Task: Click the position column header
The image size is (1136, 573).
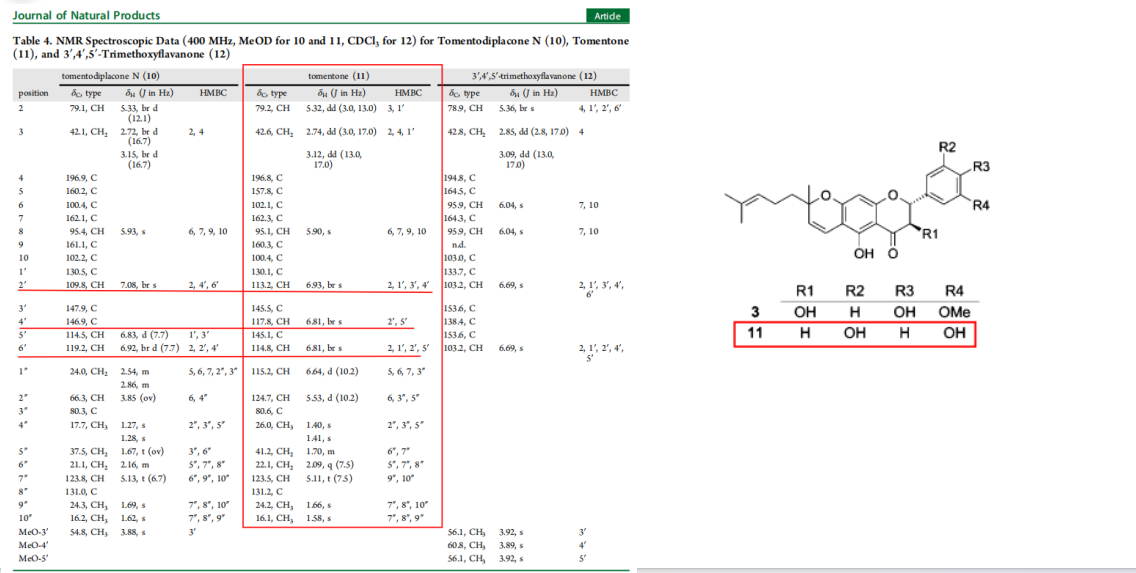Action: point(33,93)
